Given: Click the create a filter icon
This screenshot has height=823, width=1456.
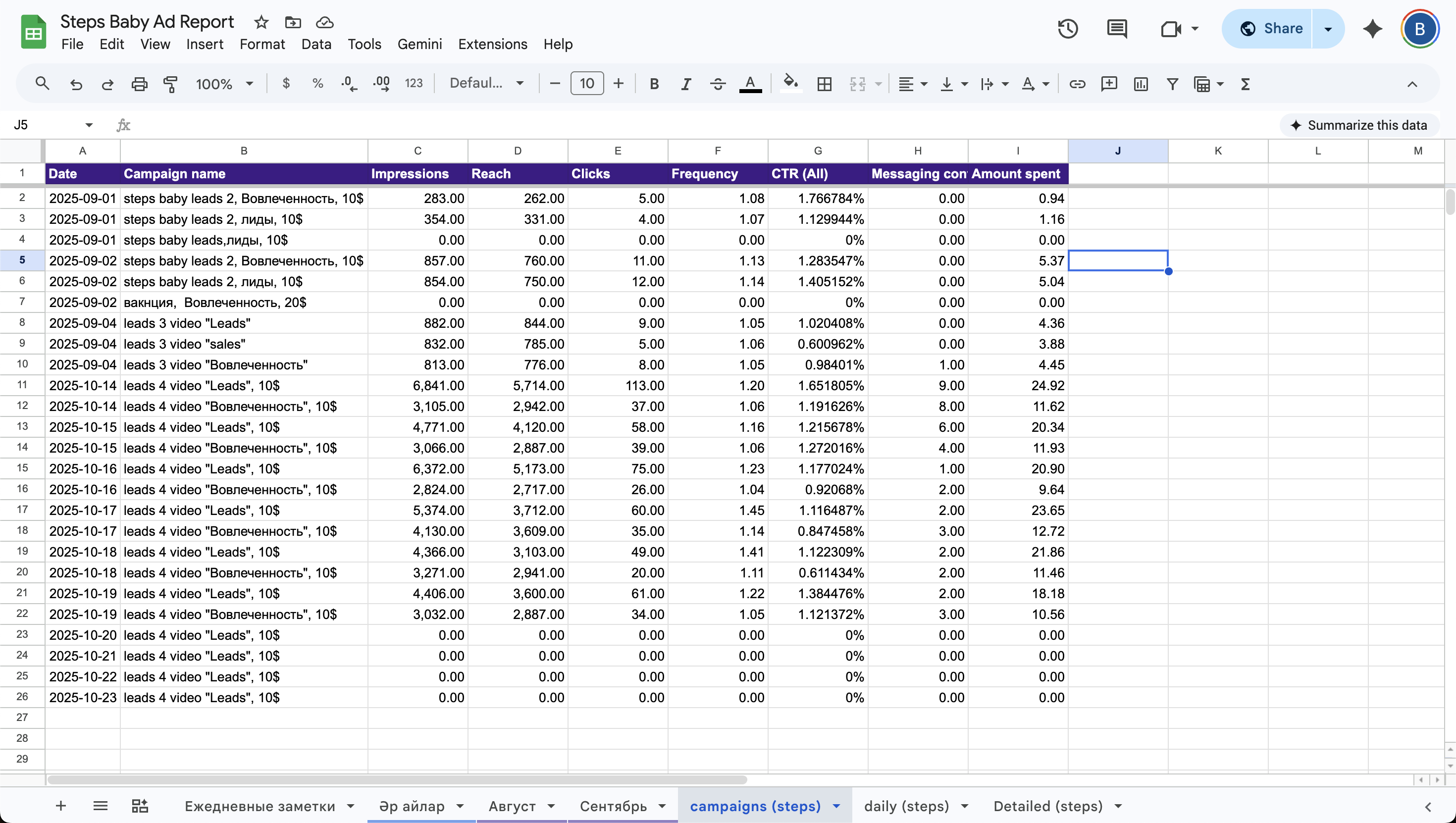Looking at the screenshot, I should (1172, 84).
